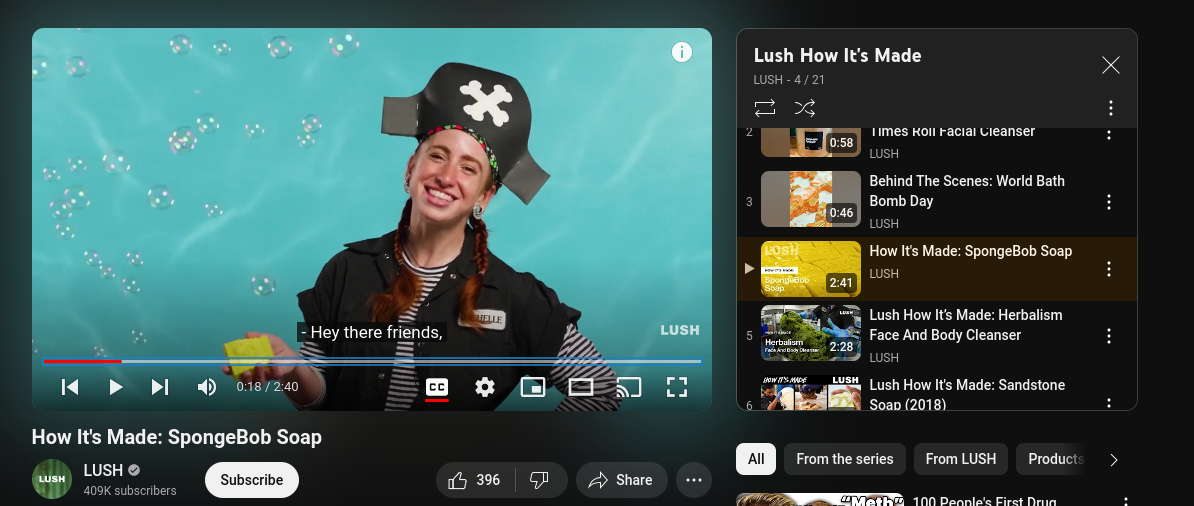Skip to previous video in playlist
The image size is (1194, 506).
click(x=70, y=387)
